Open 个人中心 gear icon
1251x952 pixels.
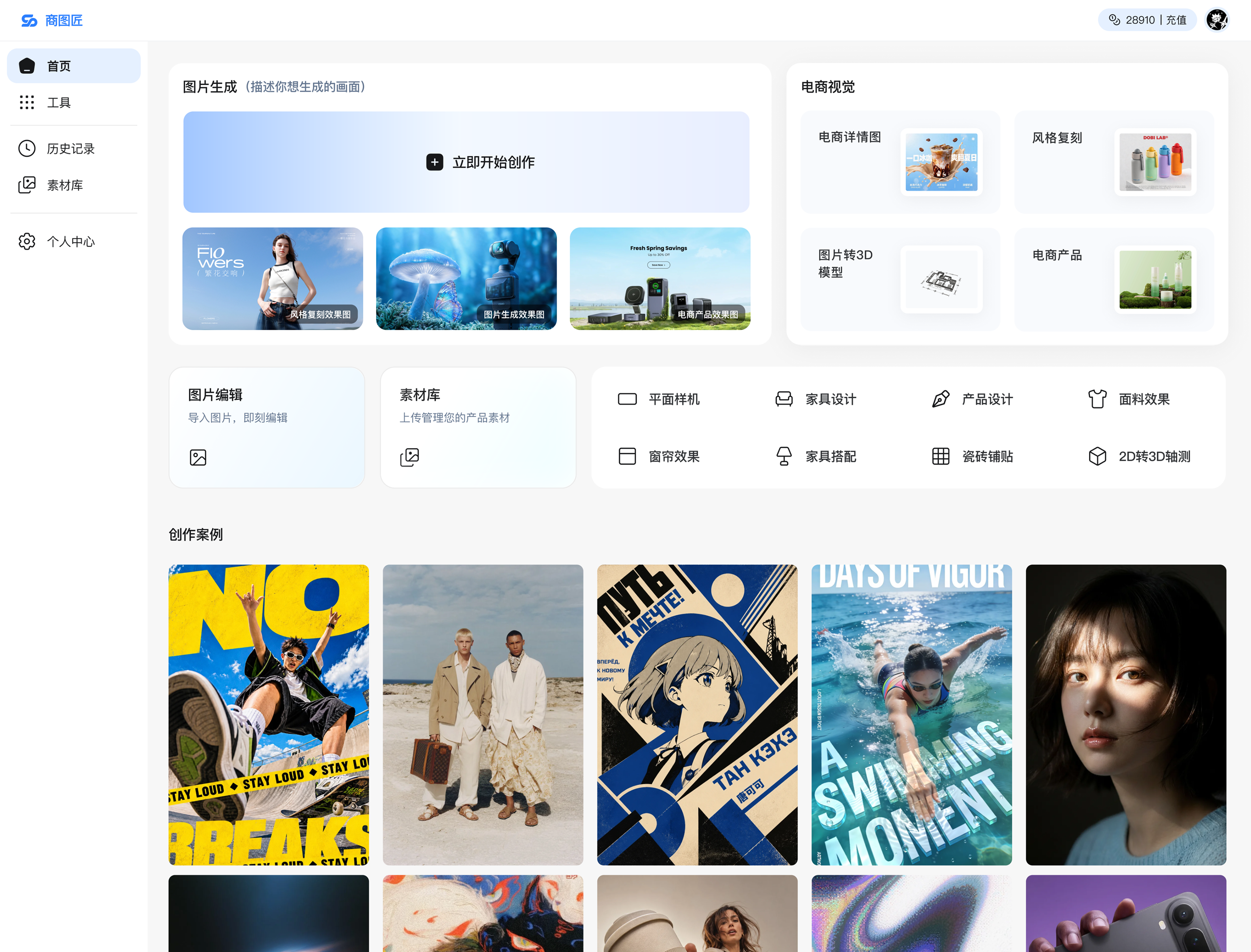coord(27,242)
